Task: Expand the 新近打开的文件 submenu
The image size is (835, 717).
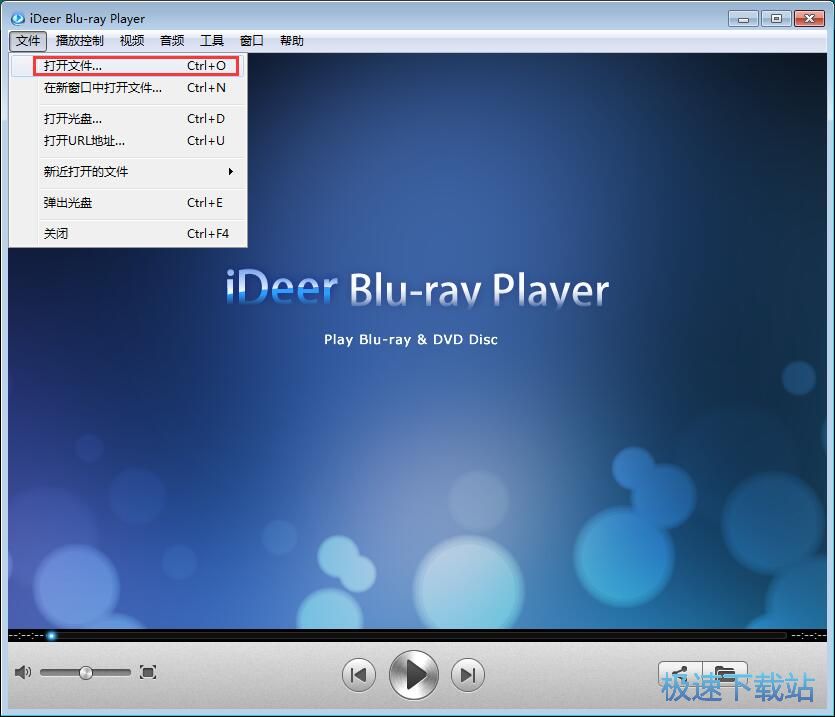Action: (x=128, y=172)
